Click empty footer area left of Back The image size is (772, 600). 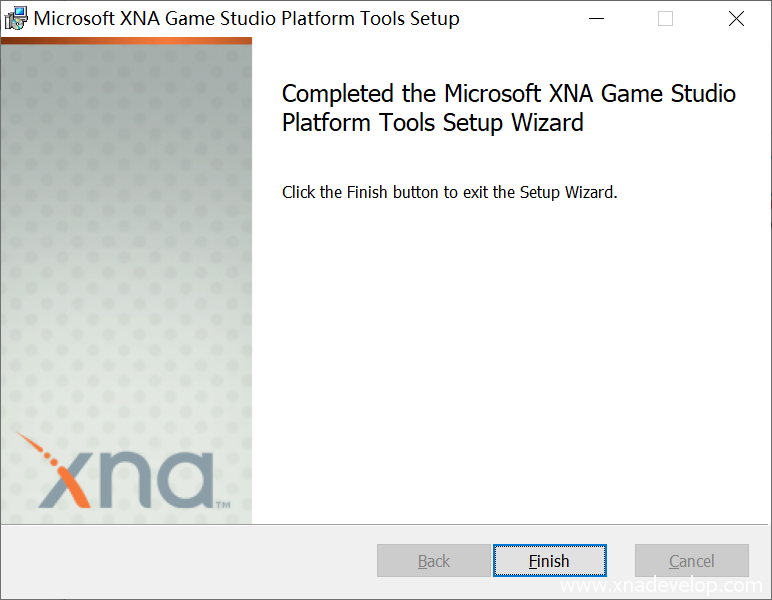[x=180, y=561]
